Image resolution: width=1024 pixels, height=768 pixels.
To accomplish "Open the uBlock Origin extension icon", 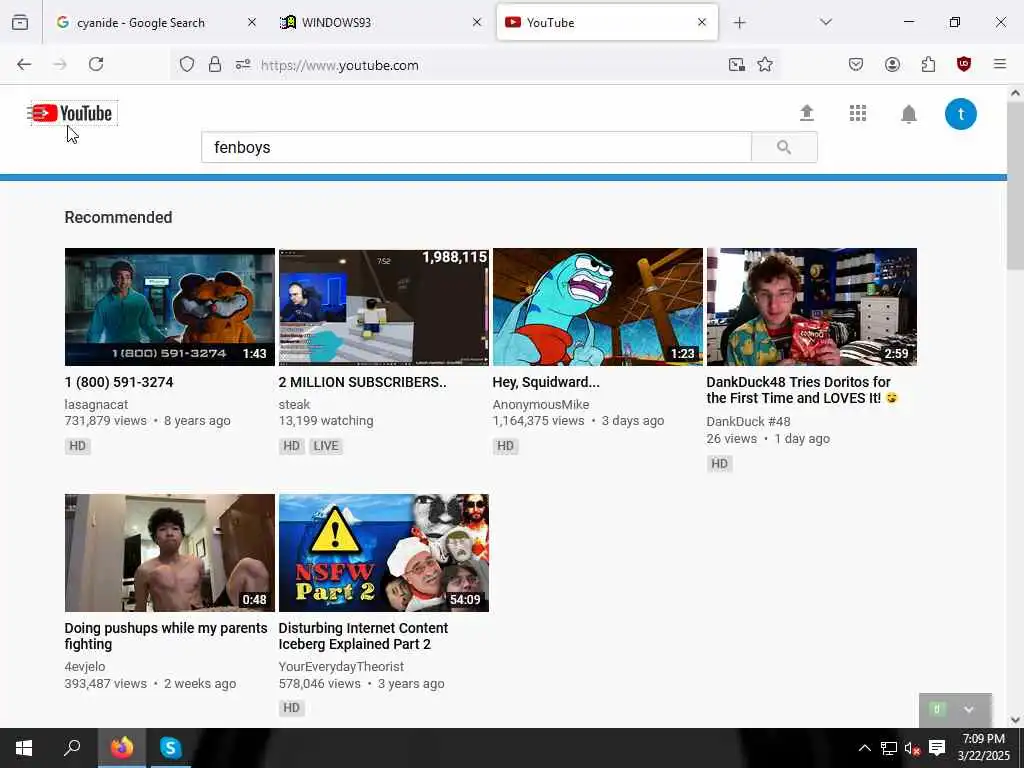I will [x=963, y=64].
